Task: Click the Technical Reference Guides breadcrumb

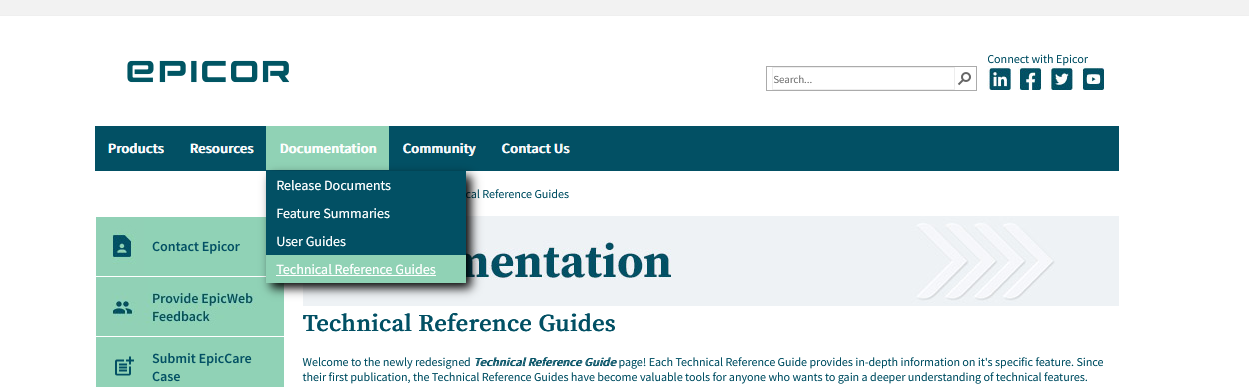Action: pyautogui.click(x=518, y=194)
